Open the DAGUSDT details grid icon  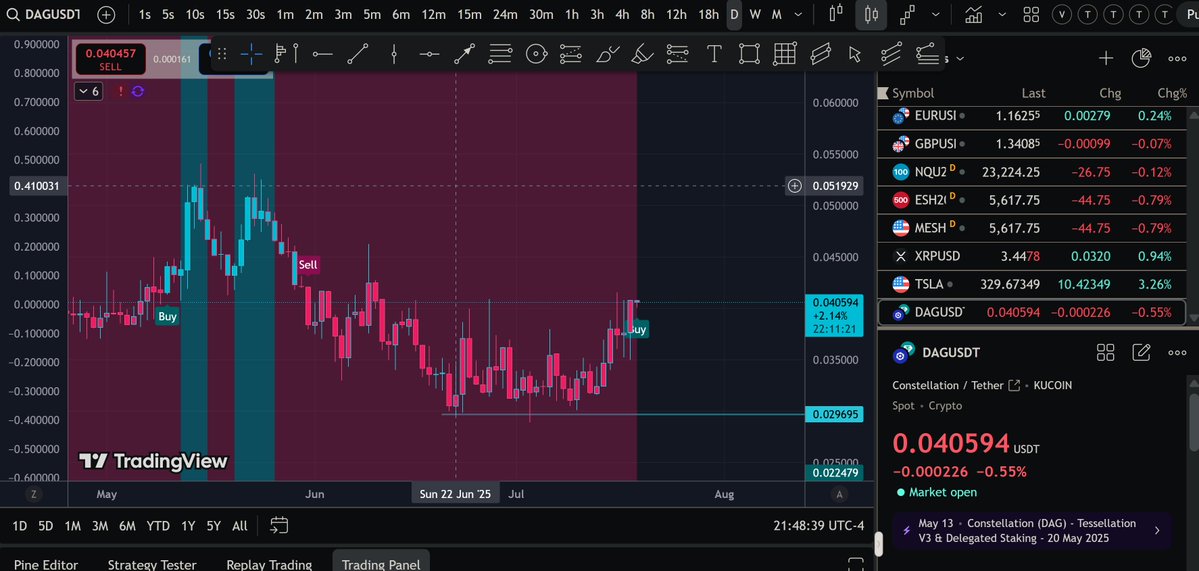click(x=1106, y=352)
